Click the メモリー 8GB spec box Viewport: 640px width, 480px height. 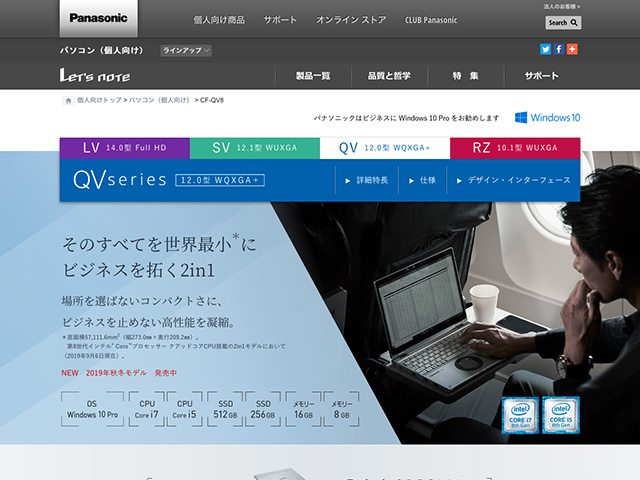[342, 409]
